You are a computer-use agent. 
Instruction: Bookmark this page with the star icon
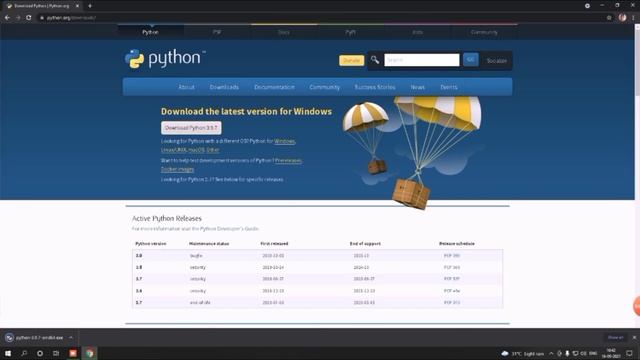click(609, 18)
